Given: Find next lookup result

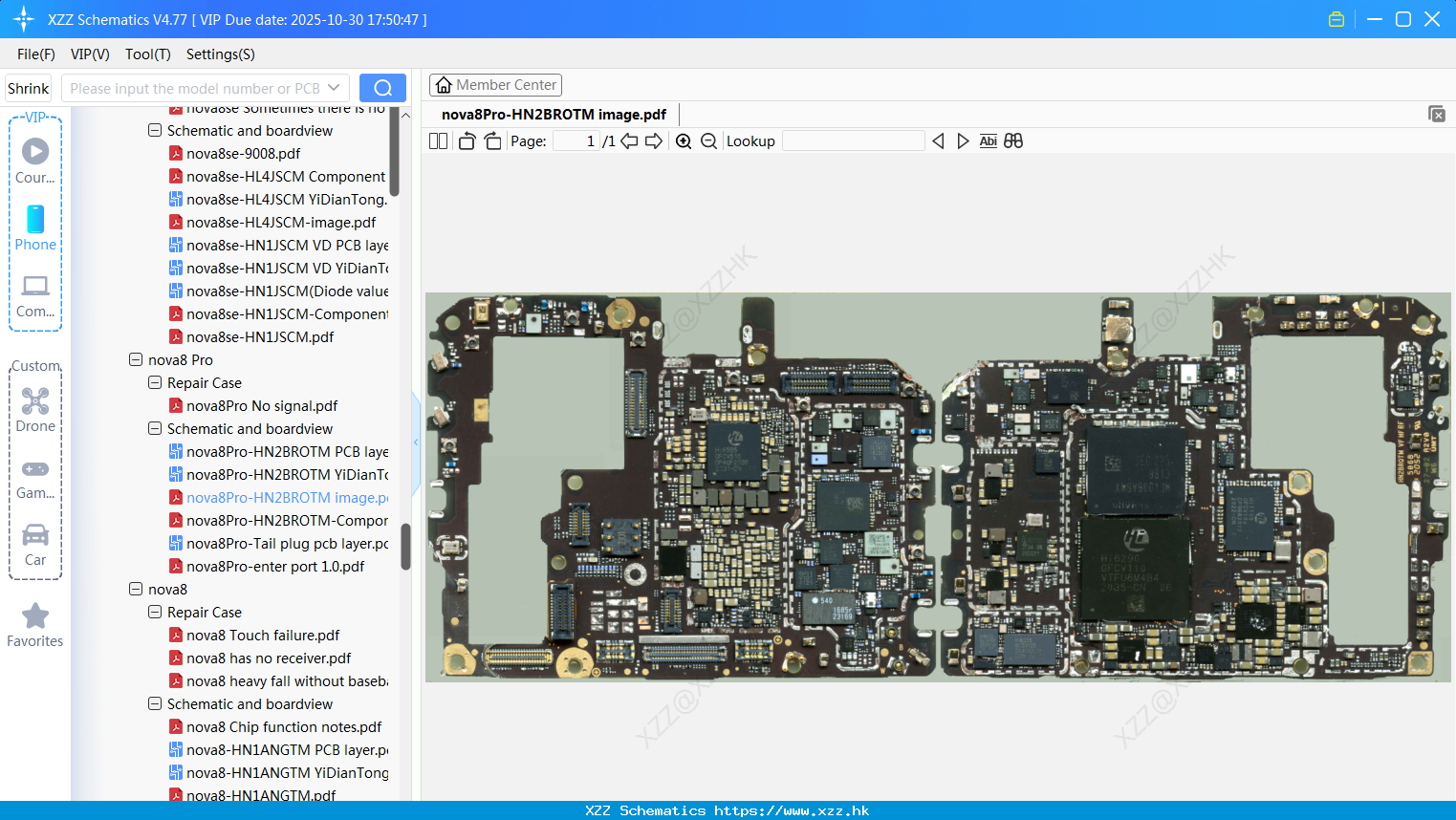Looking at the screenshot, I should [963, 141].
